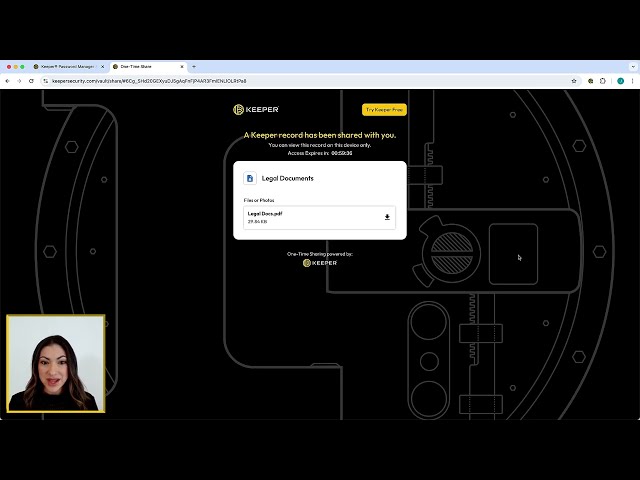The width and height of the screenshot is (640, 480).
Task: Go forward in browser history
Action: 19,81
